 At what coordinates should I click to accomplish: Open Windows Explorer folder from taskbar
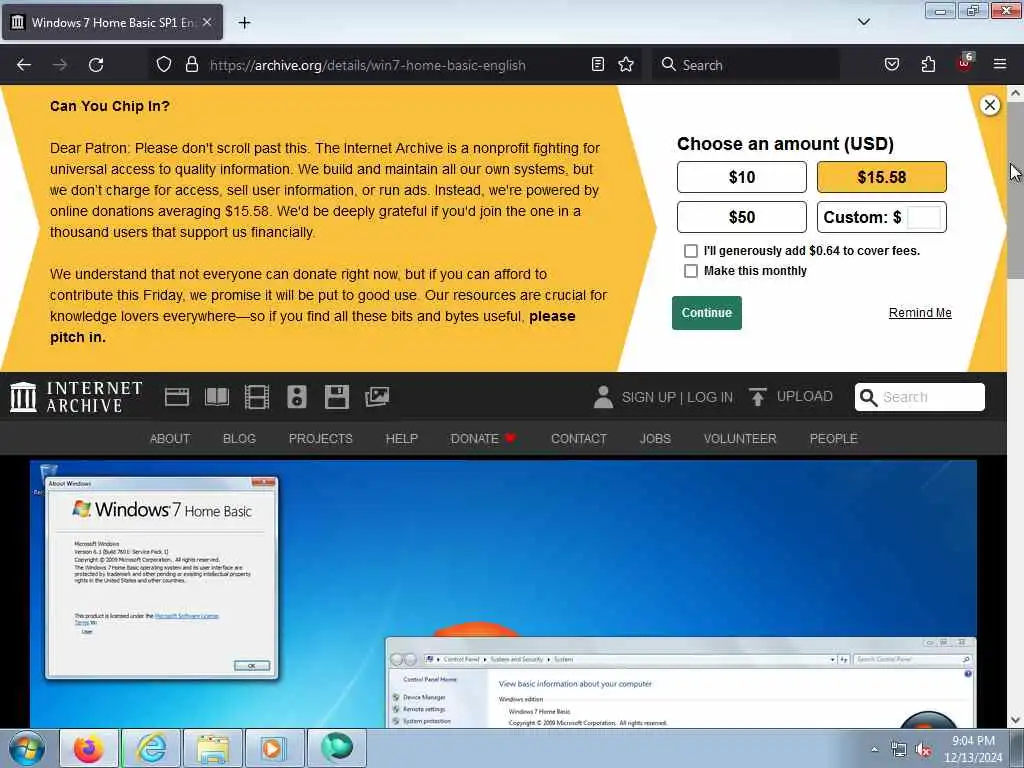click(x=212, y=748)
